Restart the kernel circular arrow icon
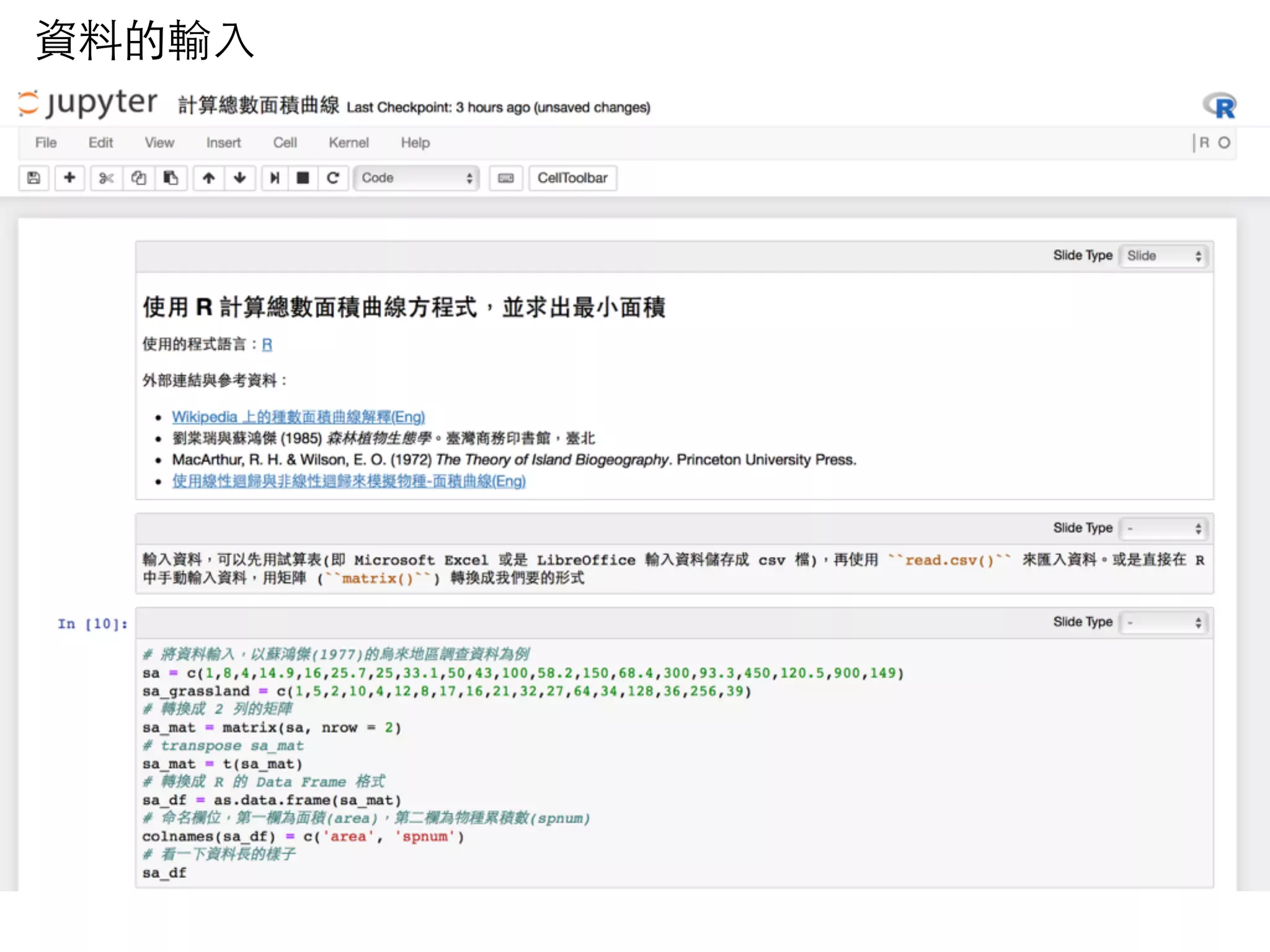Viewport: 1270px width, 952px height. (x=333, y=178)
